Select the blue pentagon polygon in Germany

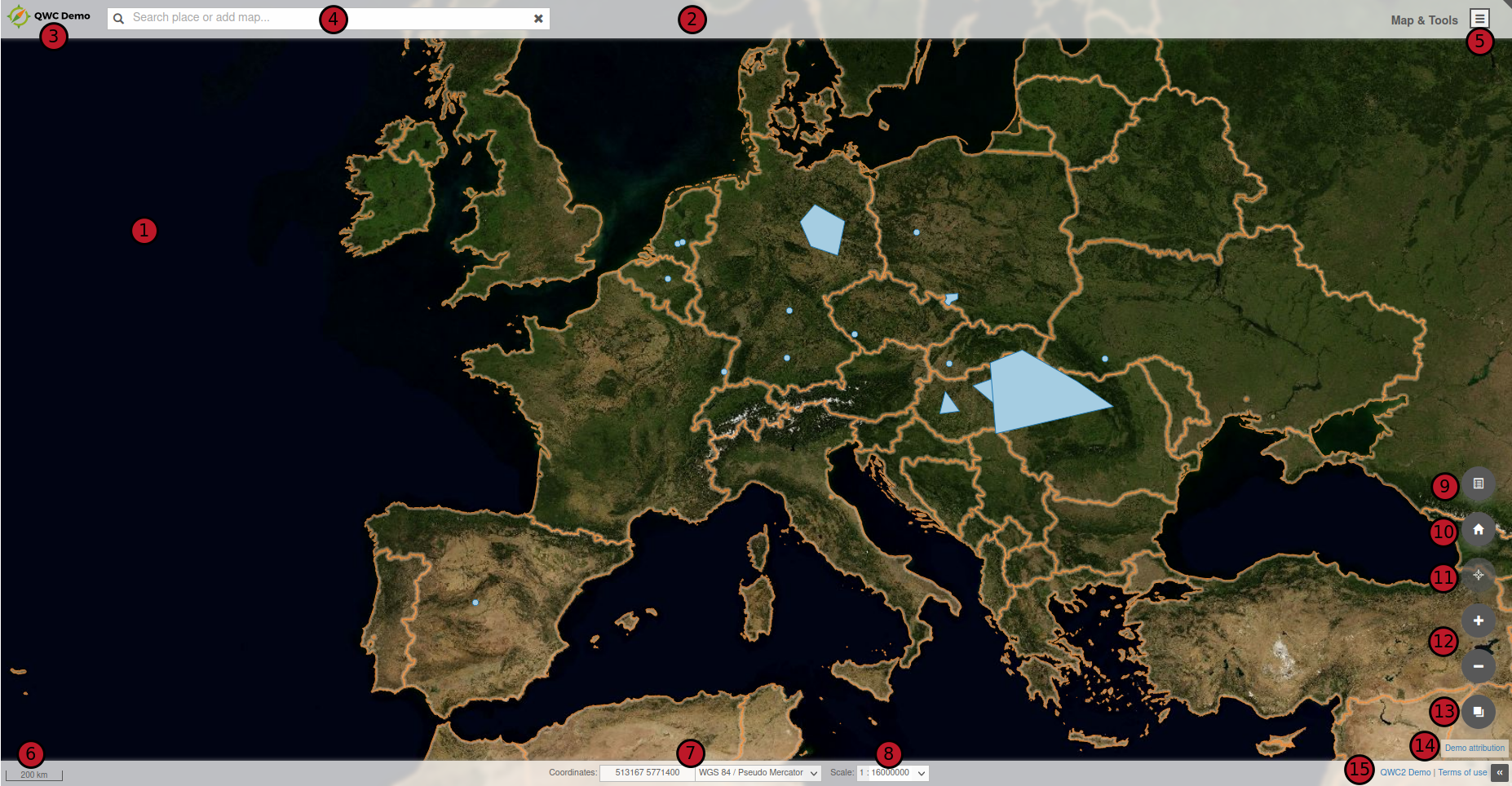coord(822,230)
